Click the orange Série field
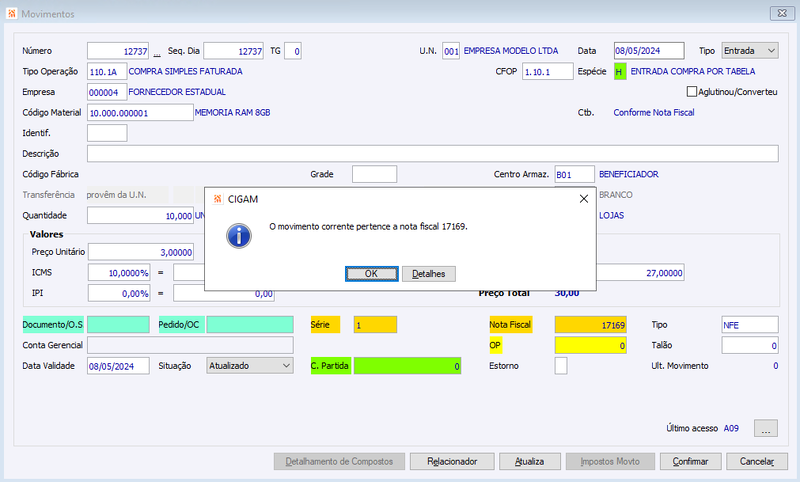The width and height of the screenshot is (800, 482). (x=375, y=325)
